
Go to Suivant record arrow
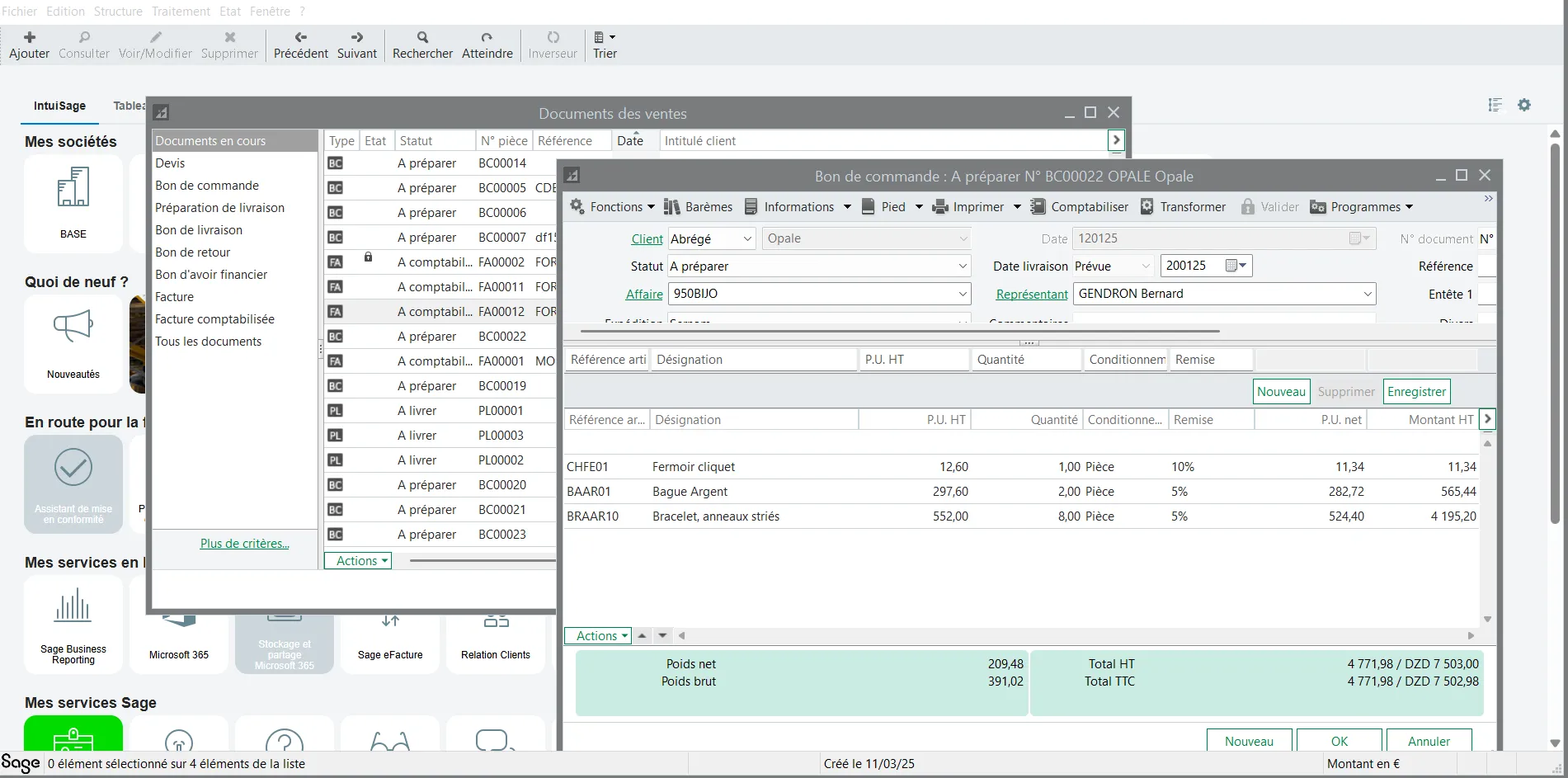[357, 37]
